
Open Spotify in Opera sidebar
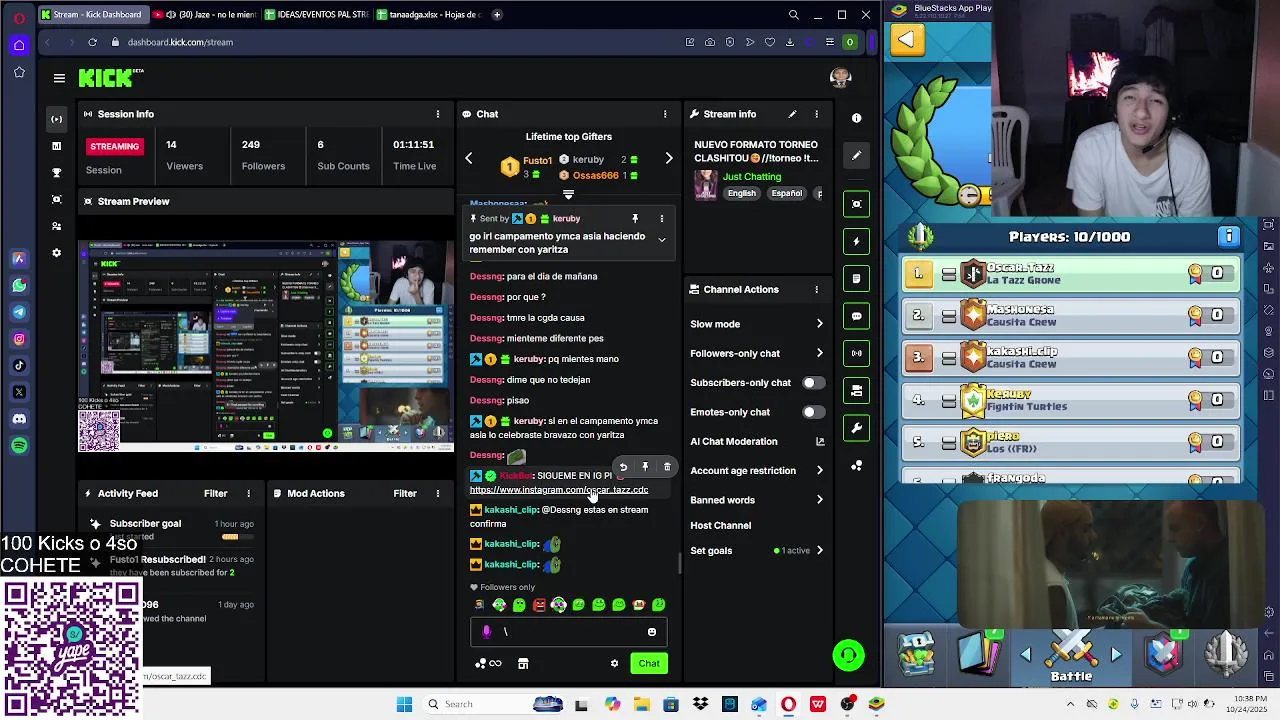[x=19, y=446]
